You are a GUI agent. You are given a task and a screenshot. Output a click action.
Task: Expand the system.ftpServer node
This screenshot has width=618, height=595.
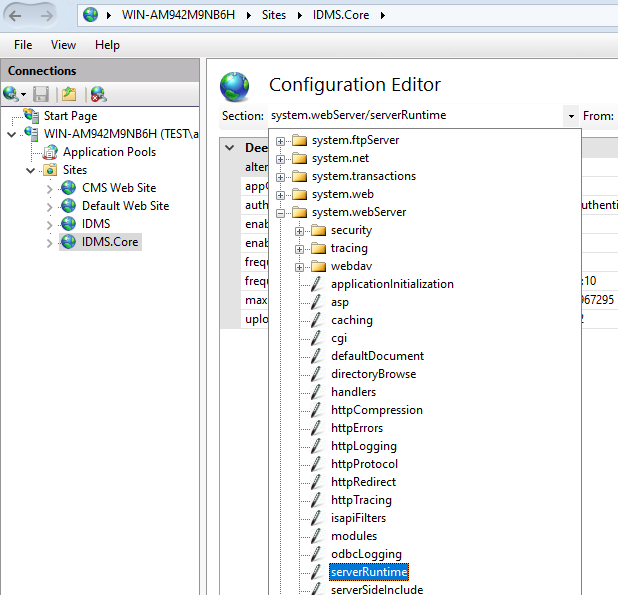[280, 141]
